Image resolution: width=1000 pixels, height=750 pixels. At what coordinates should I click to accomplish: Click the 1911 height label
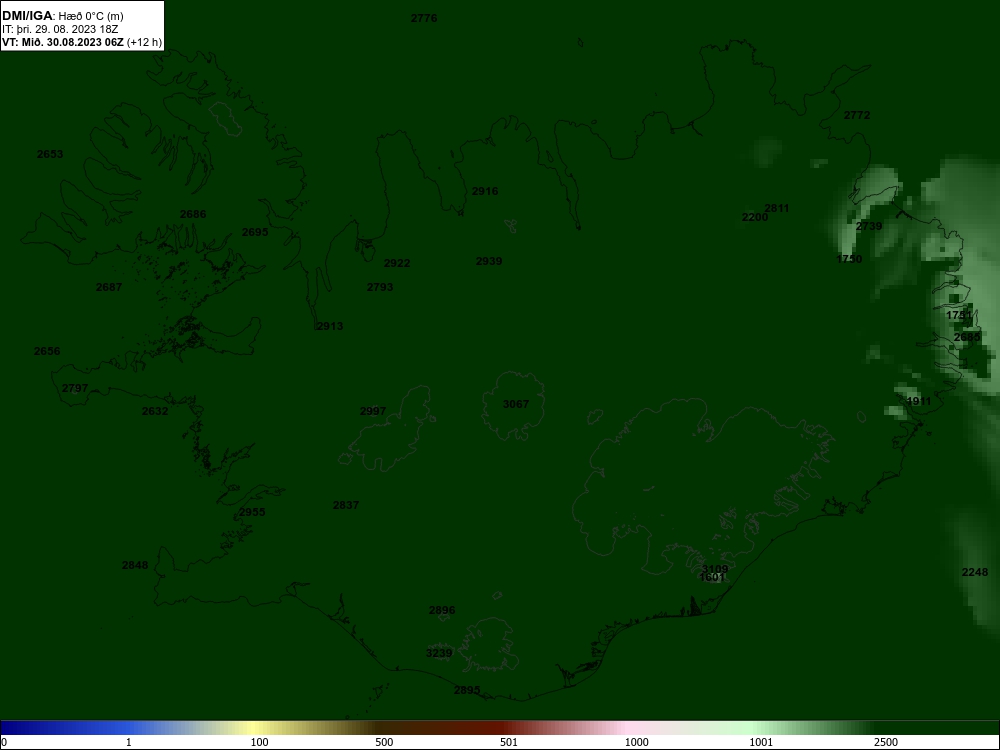coord(918,401)
